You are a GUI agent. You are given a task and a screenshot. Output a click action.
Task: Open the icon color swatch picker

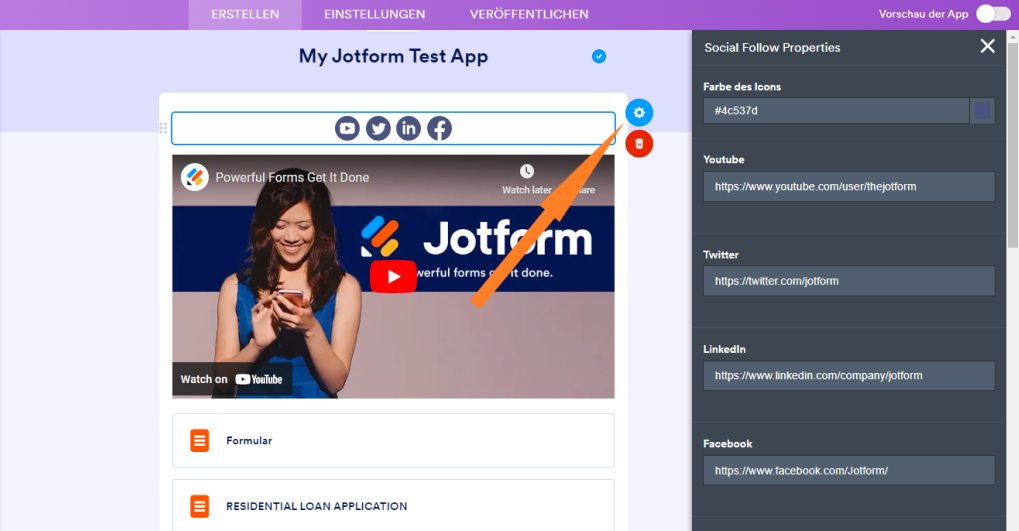tap(982, 110)
